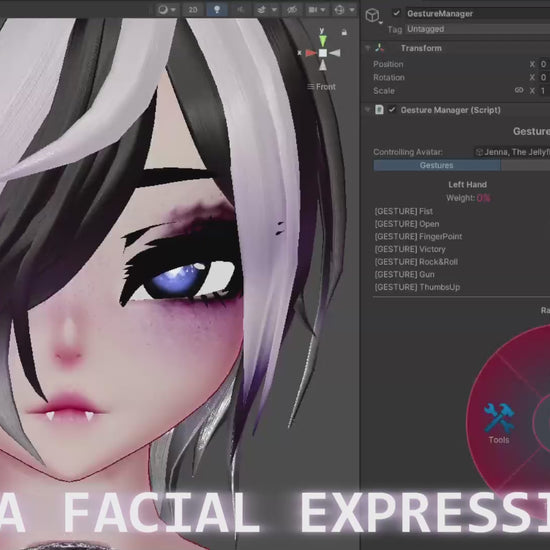Click the Transform component axes icon
This screenshot has height=550, width=550.
[379, 48]
